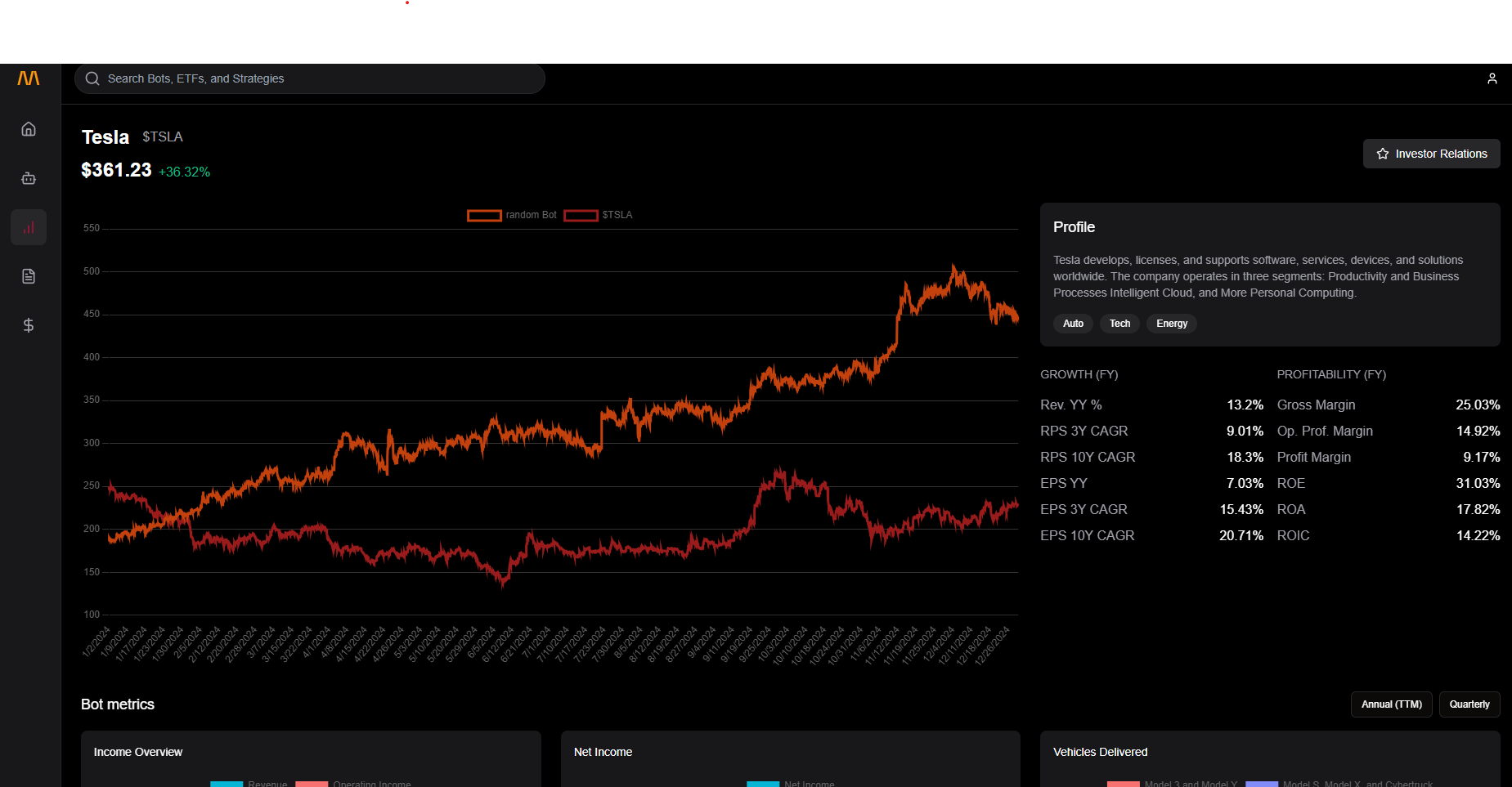Open the document reports sidebar icon
The height and width of the screenshot is (787, 1512).
coord(29,276)
